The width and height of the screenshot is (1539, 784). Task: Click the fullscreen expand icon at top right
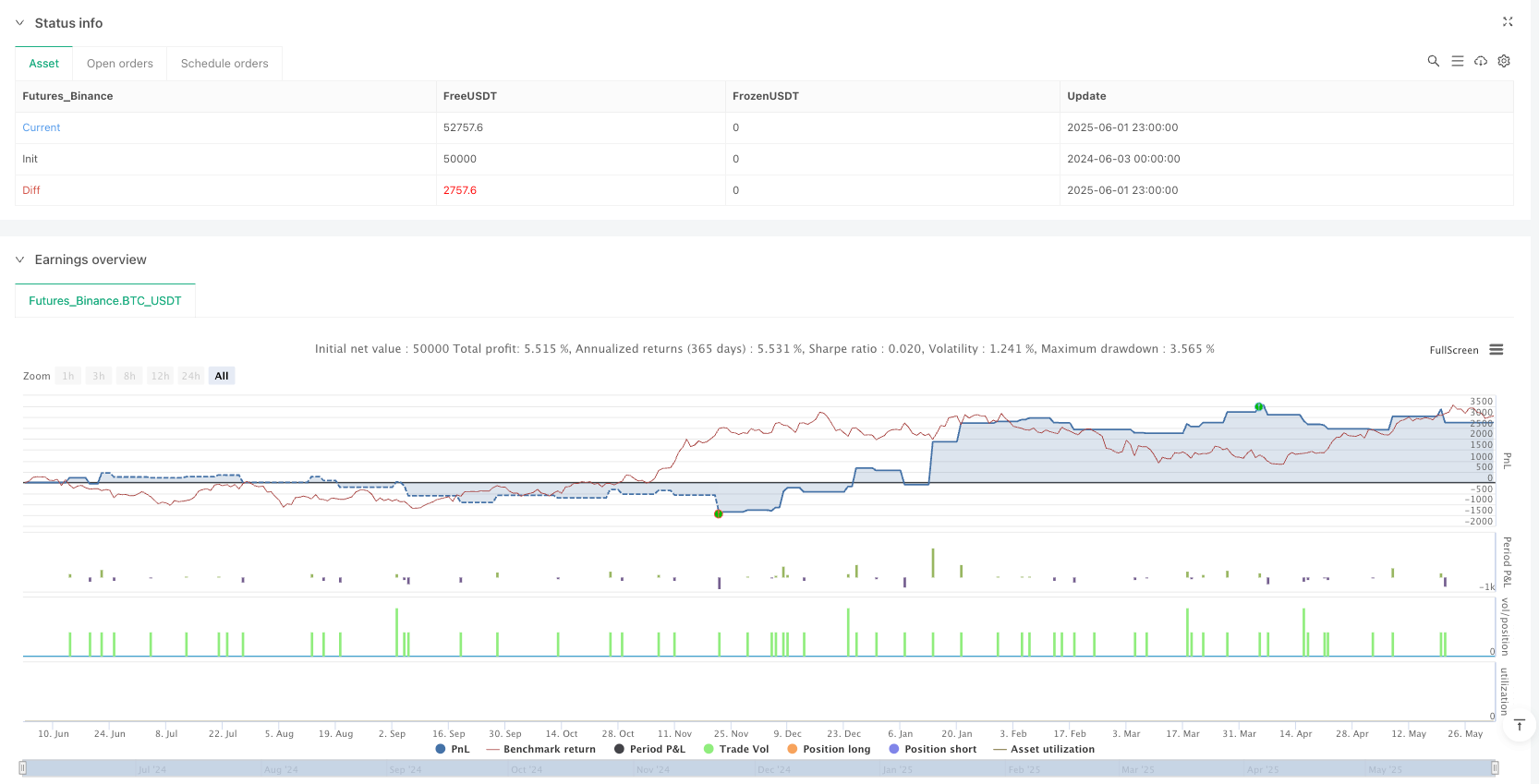click(x=1508, y=22)
